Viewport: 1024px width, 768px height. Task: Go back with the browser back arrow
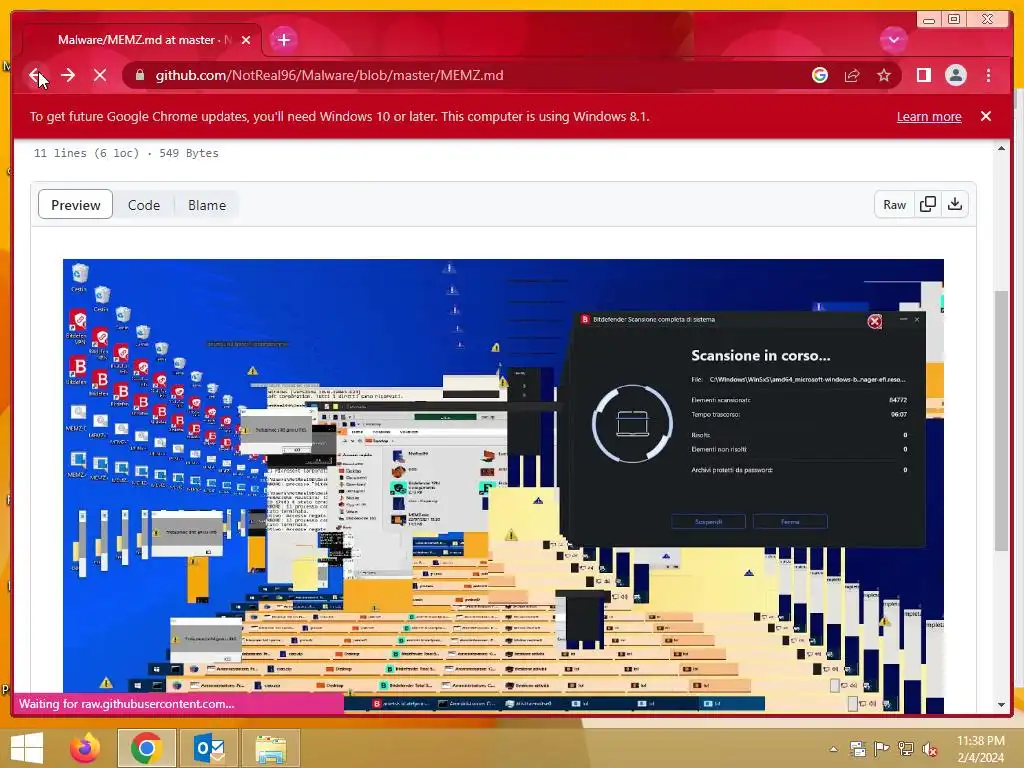(x=35, y=75)
